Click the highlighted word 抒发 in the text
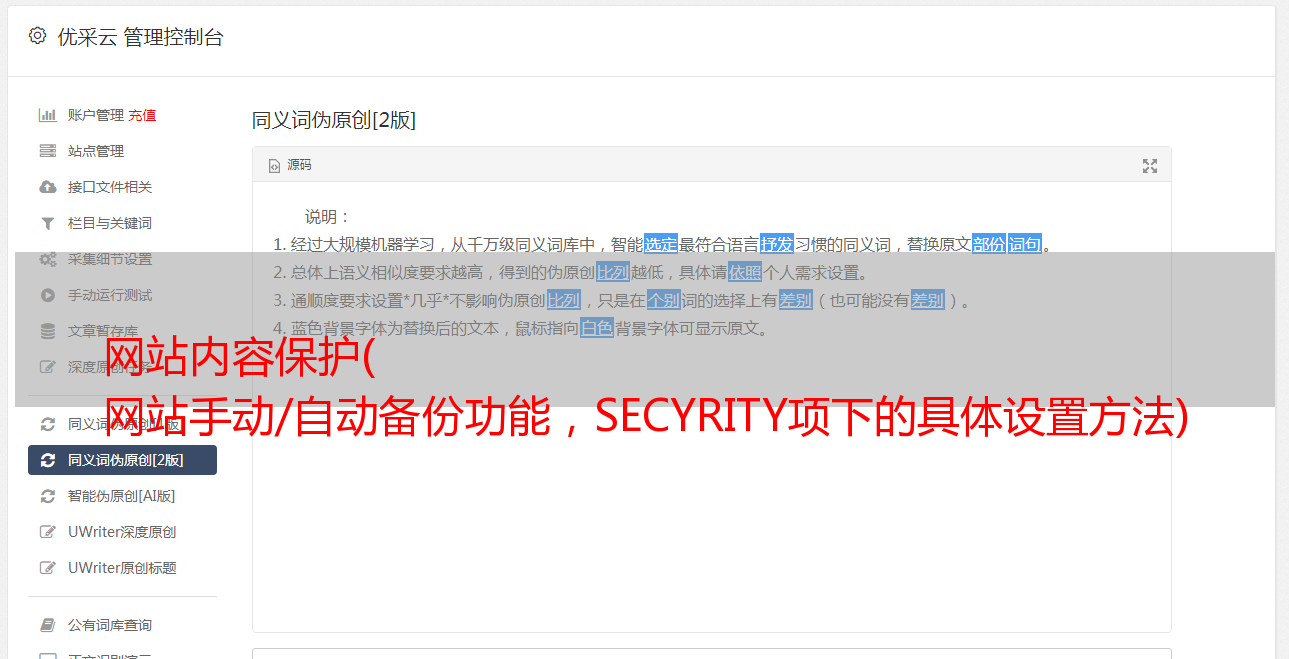The height and width of the screenshot is (659, 1289). [777, 244]
